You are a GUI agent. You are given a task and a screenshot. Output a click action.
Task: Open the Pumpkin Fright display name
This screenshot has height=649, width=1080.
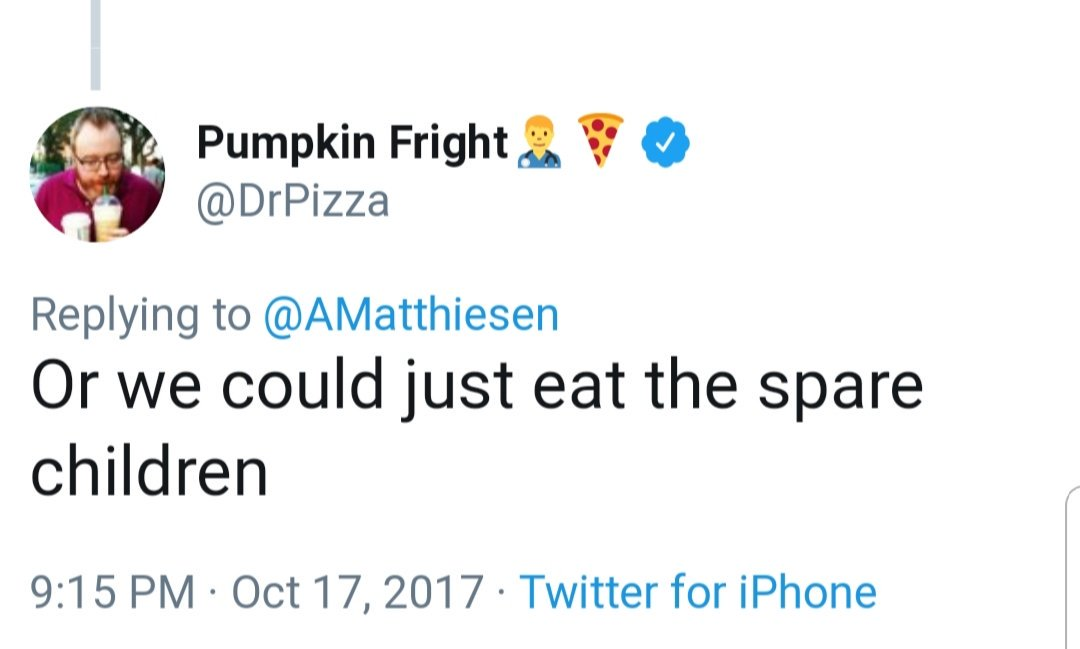click(352, 143)
